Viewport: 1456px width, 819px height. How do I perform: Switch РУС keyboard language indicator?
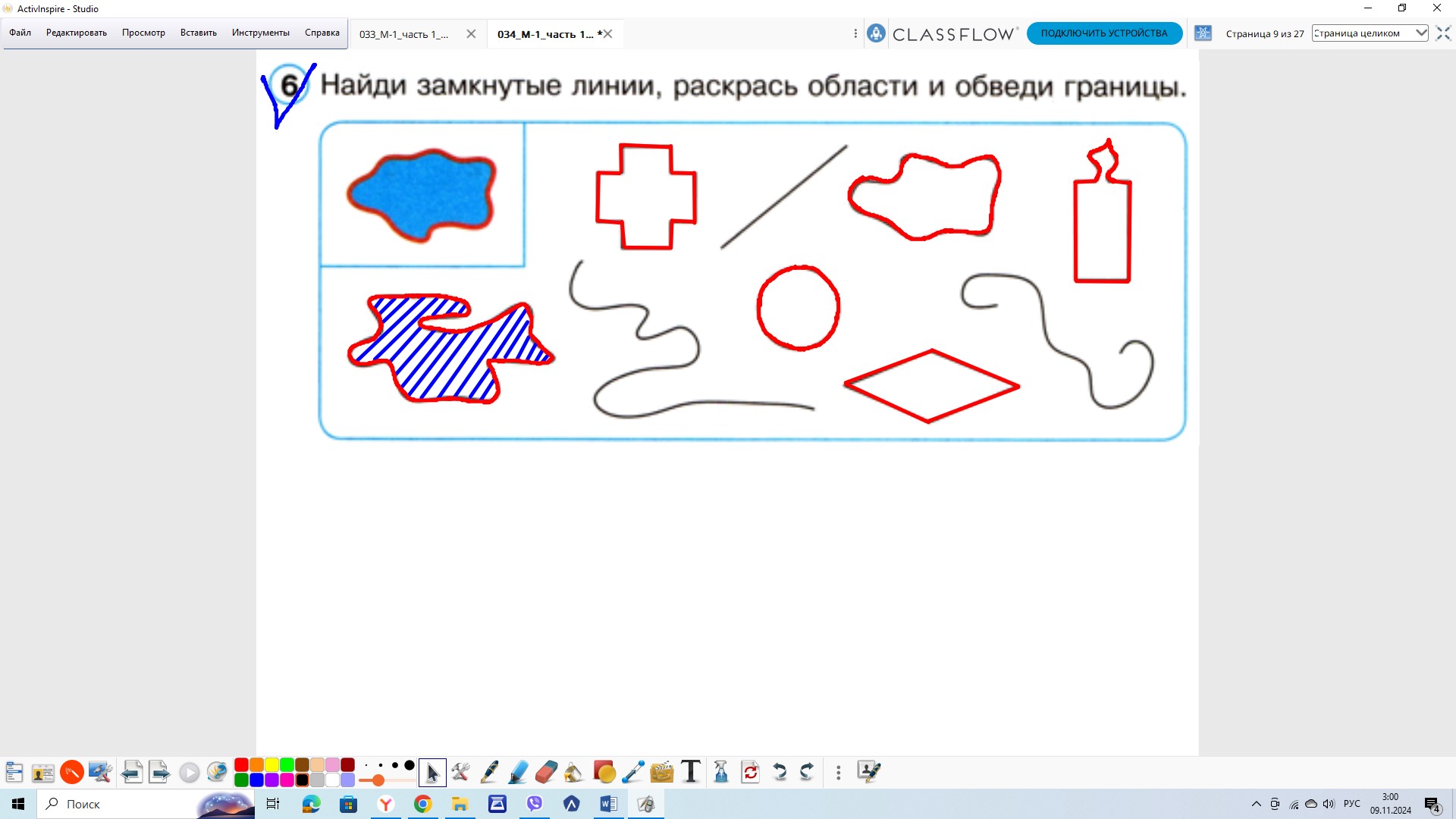pyautogui.click(x=1352, y=804)
